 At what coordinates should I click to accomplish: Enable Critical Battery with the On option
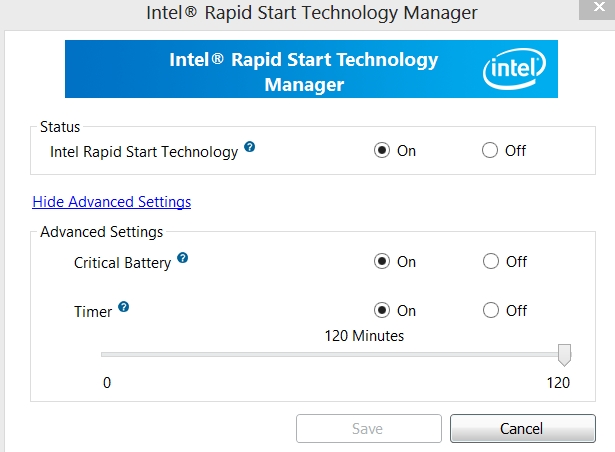click(x=382, y=262)
